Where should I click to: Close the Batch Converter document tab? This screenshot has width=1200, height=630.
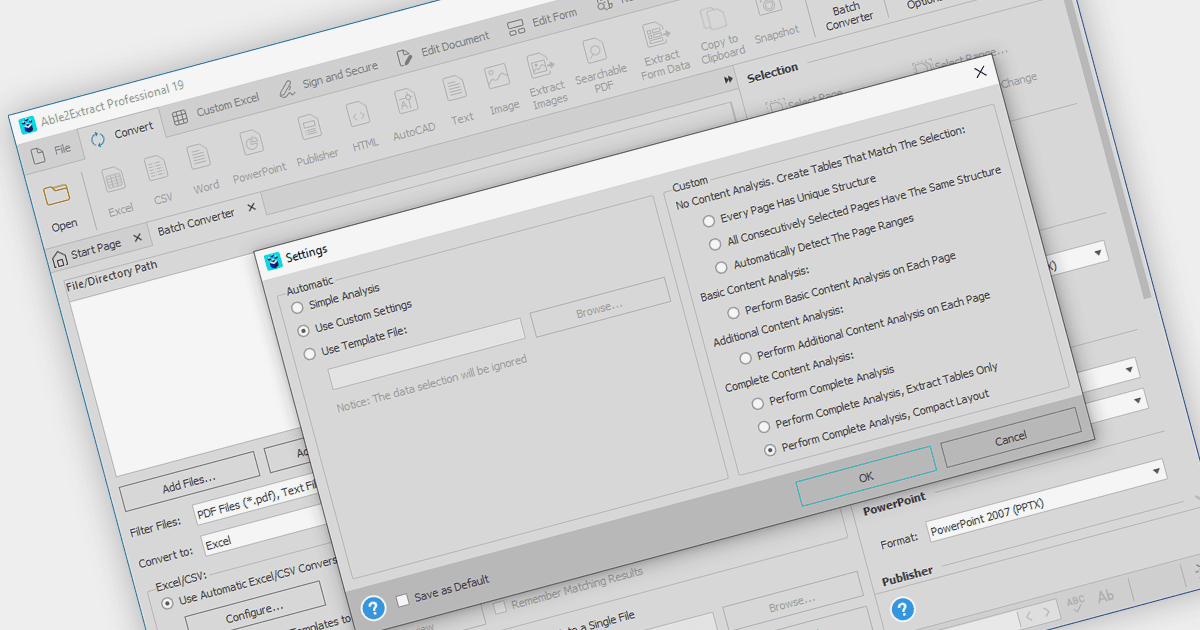click(252, 206)
